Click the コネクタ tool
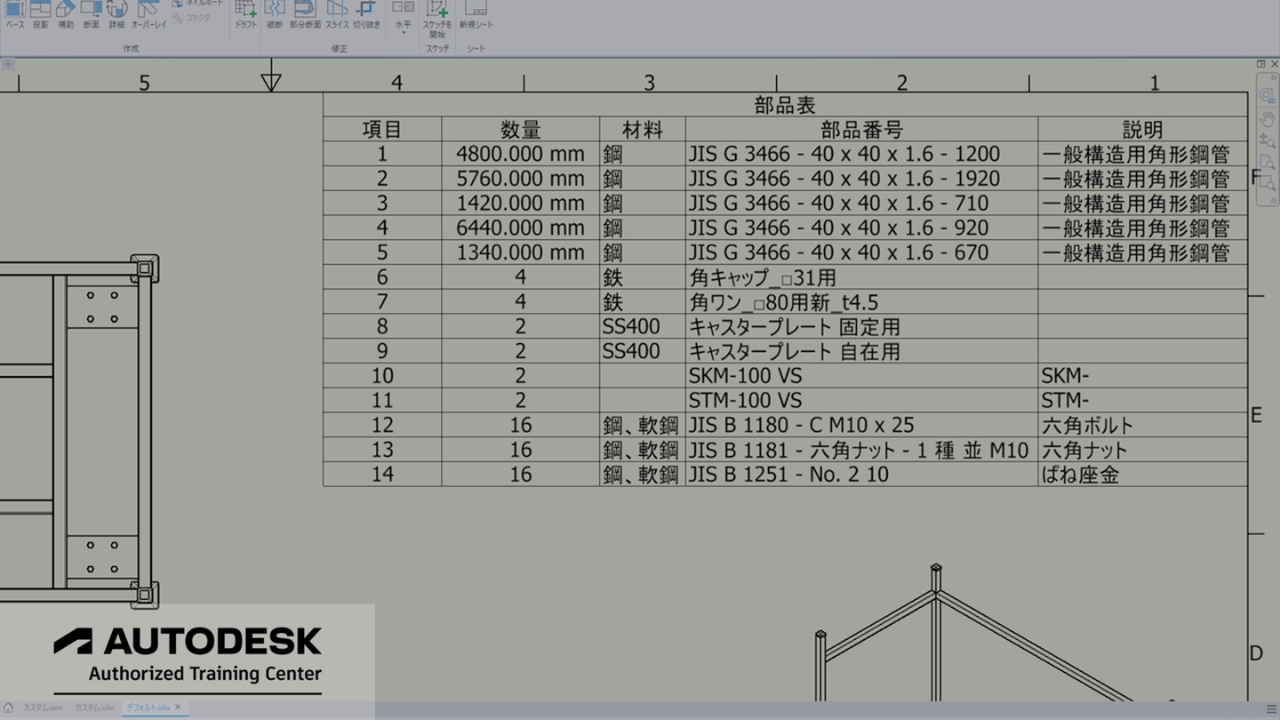1280x720 pixels. click(x=191, y=17)
